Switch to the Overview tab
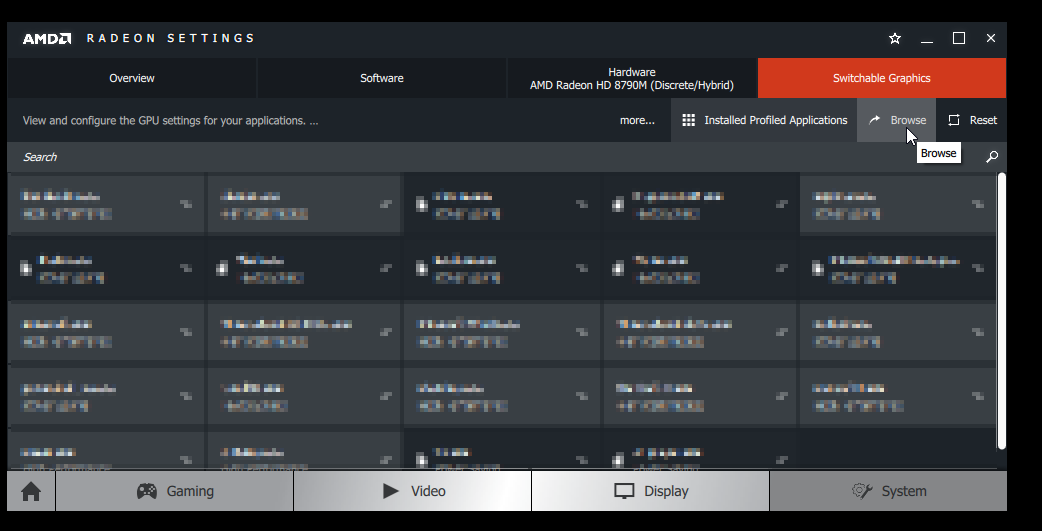The image size is (1042, 531). [x=132, y=78]
